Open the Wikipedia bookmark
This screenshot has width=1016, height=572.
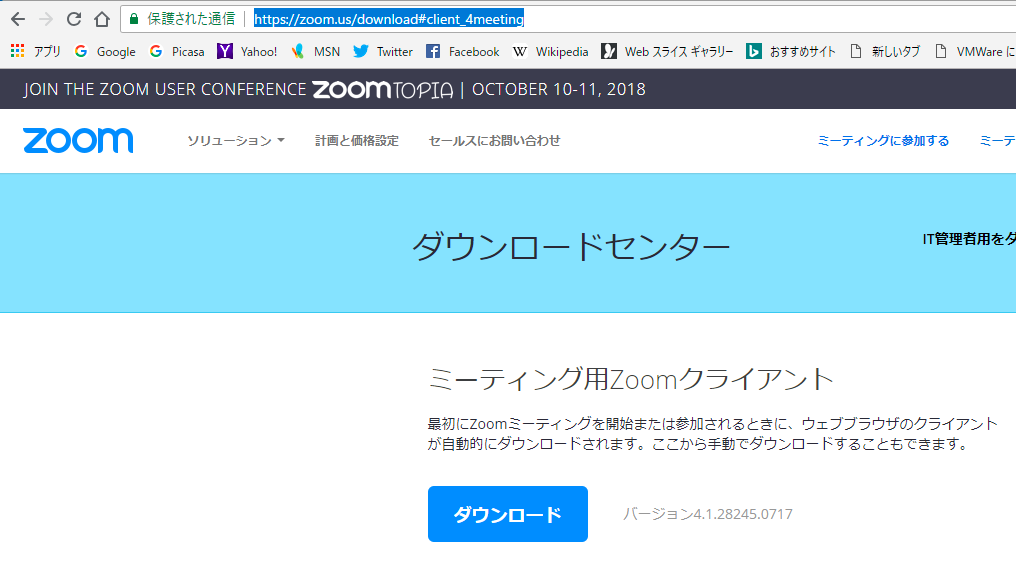(x=550, y=51)
